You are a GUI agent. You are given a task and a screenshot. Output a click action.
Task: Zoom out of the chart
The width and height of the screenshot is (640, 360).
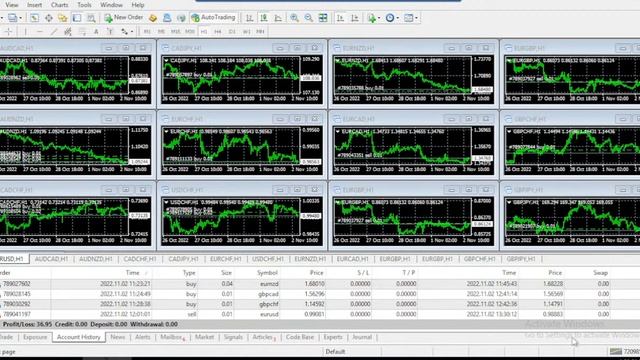(x=309, y=18)
